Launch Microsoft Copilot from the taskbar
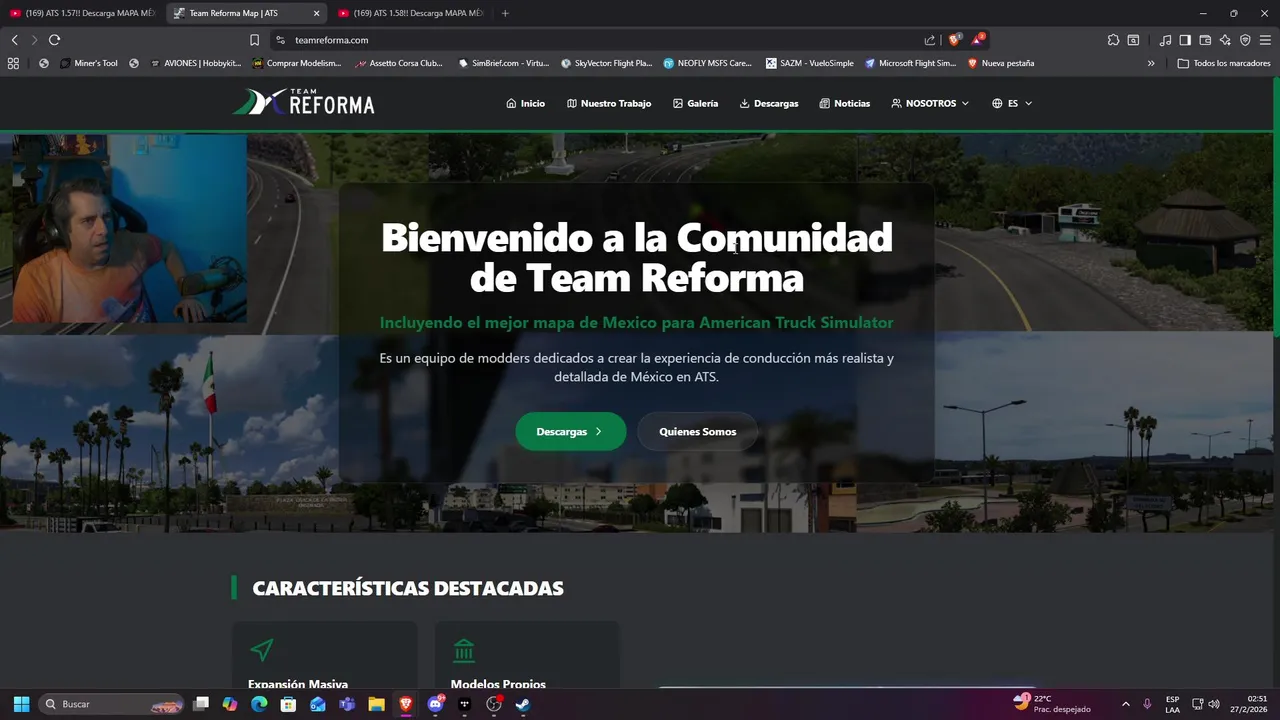This screenshot has width=1280, height=720. coord(230,704)
